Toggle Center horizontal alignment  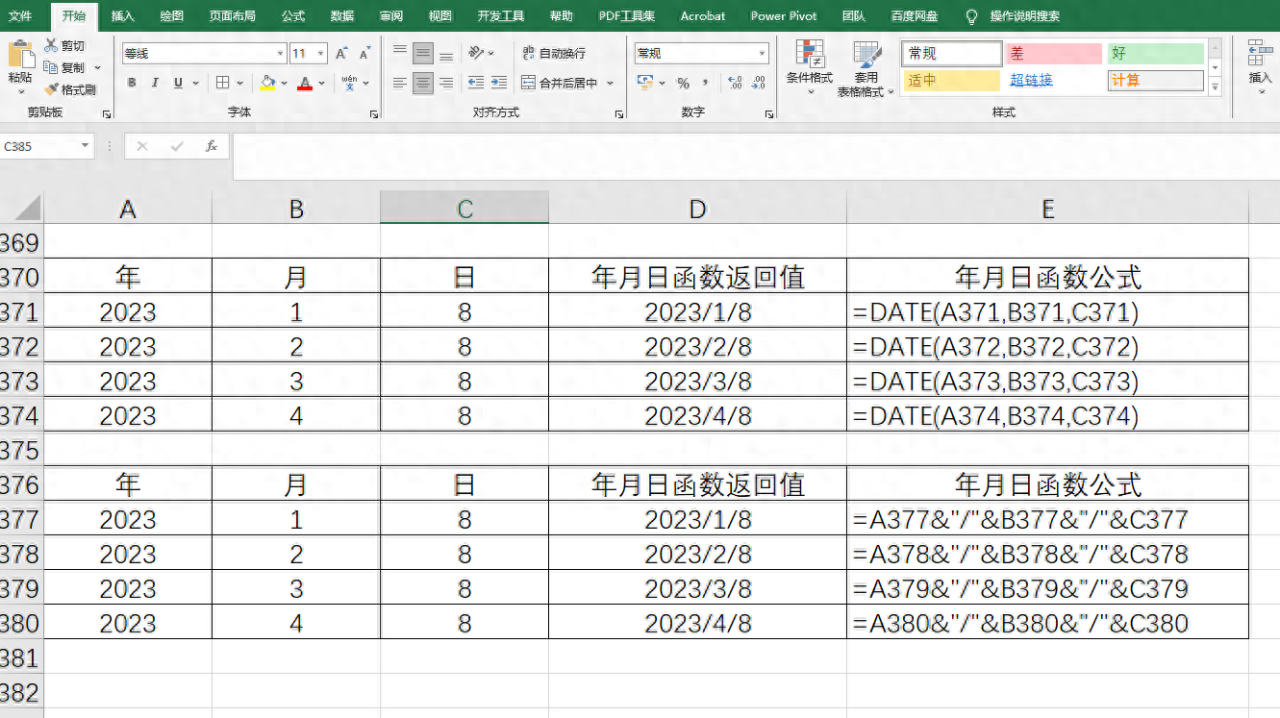[423, 83]
